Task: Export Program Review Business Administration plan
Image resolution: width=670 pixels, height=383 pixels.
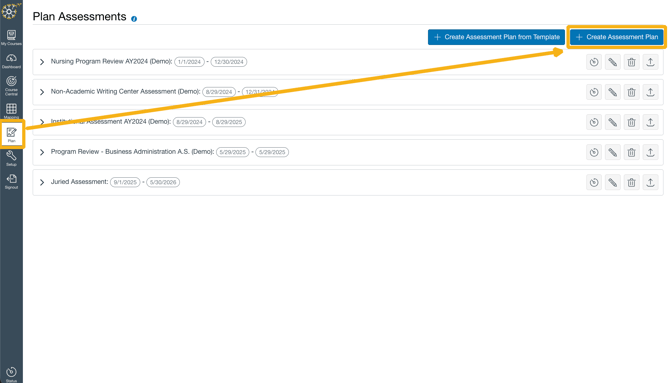Action: 650,152
